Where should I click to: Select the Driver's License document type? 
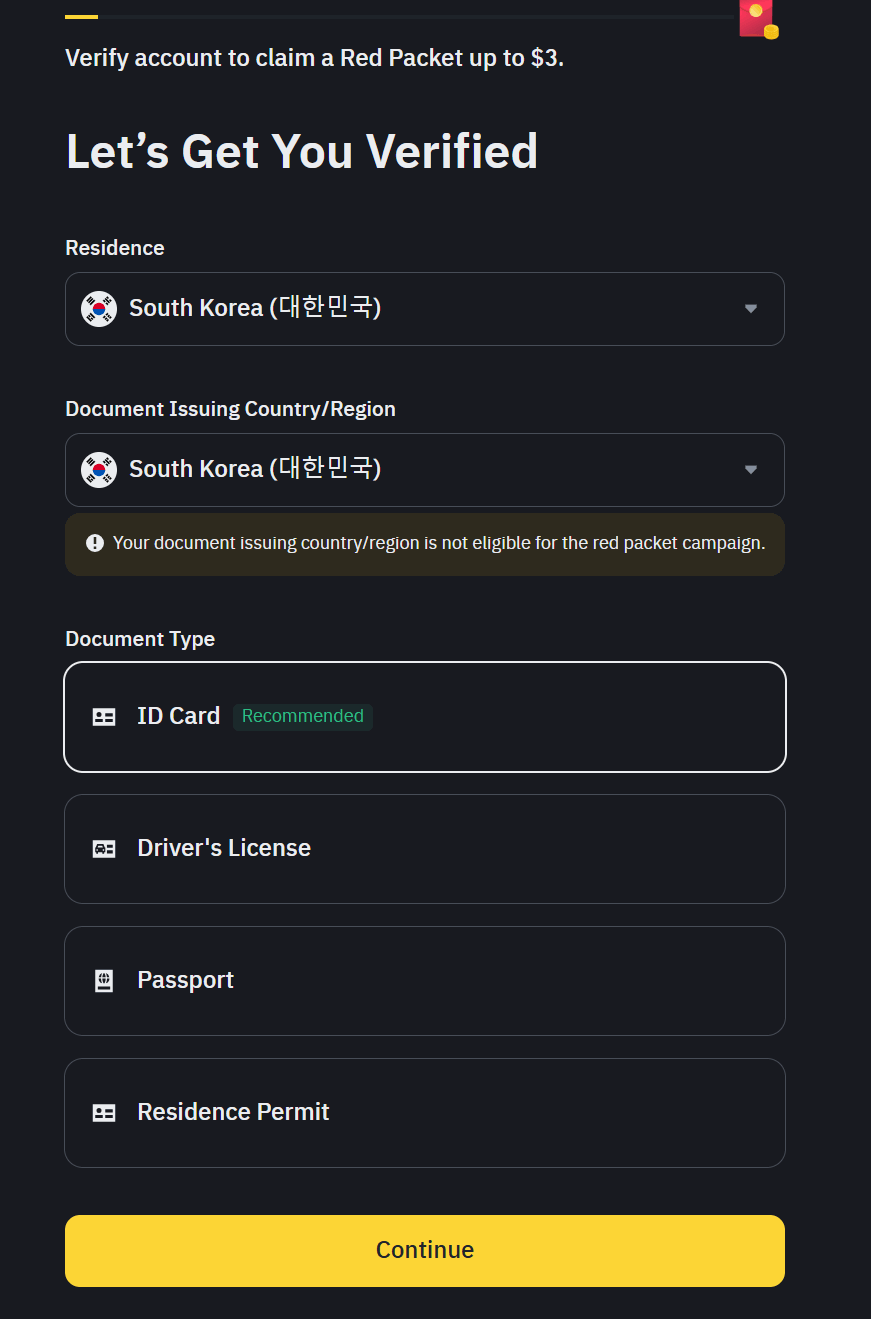coord(425,848)
